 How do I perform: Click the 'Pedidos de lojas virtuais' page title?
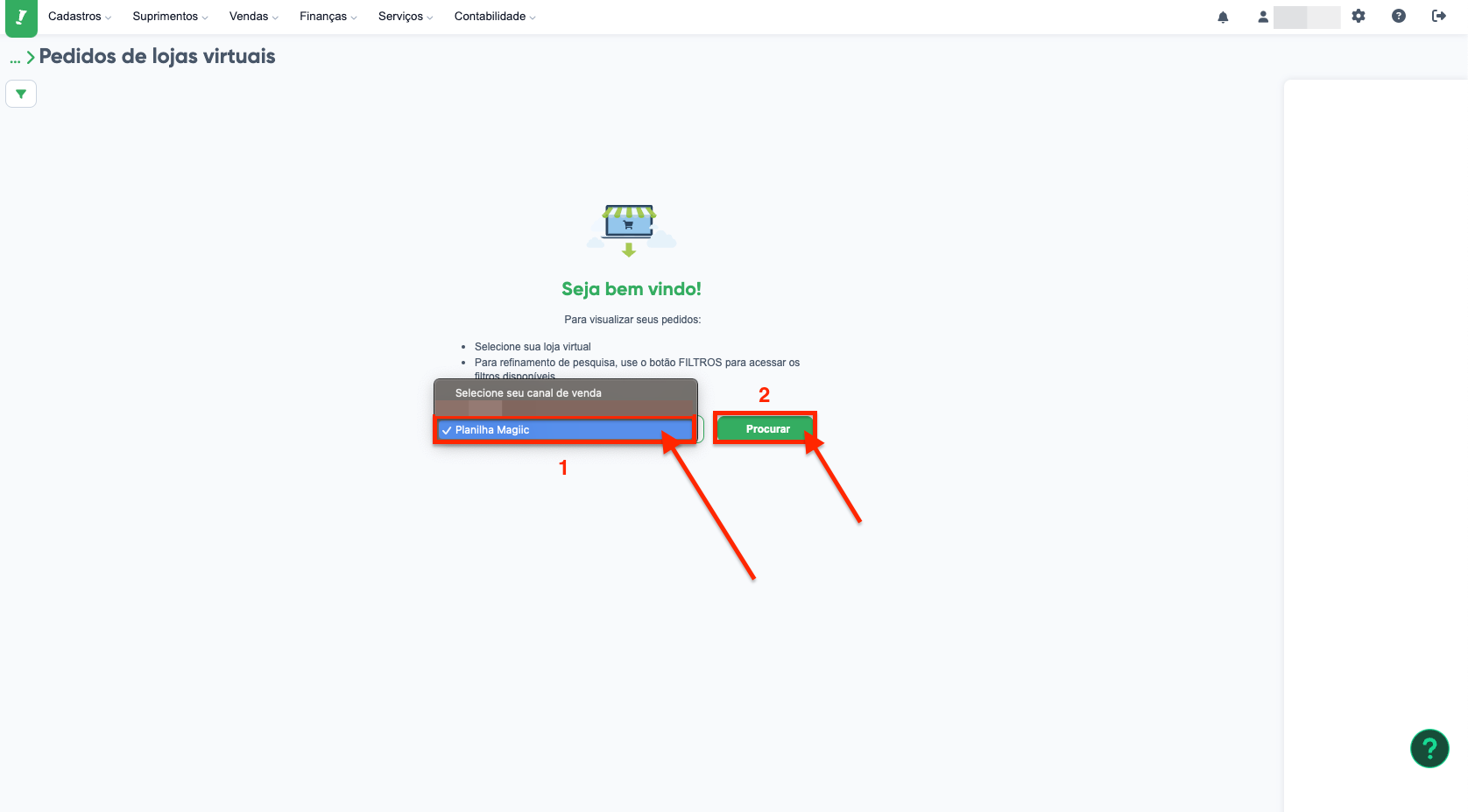(158, 57)
